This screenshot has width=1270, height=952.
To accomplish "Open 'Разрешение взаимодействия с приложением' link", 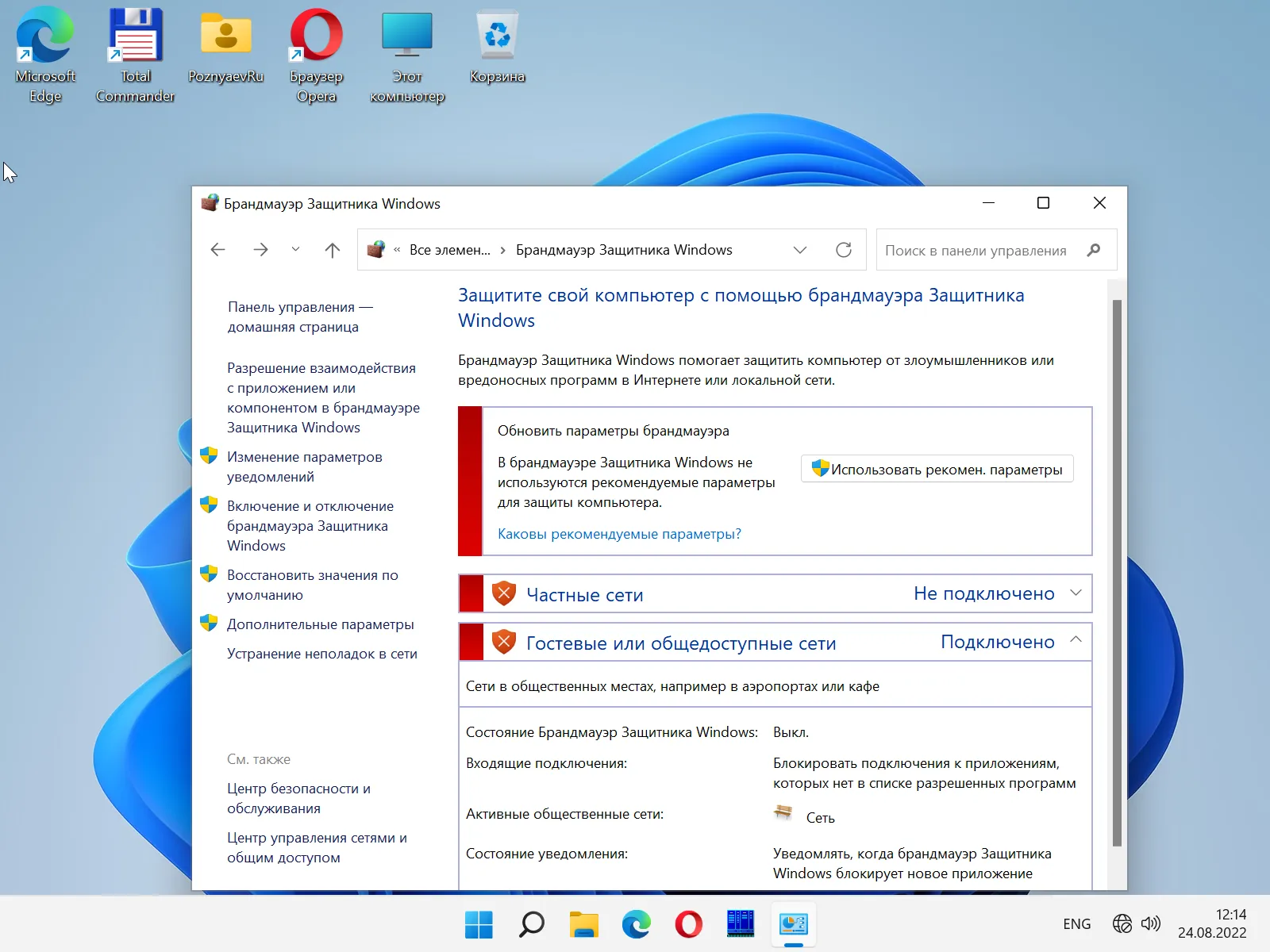I will pyautogui.click(x=323, y=397).
